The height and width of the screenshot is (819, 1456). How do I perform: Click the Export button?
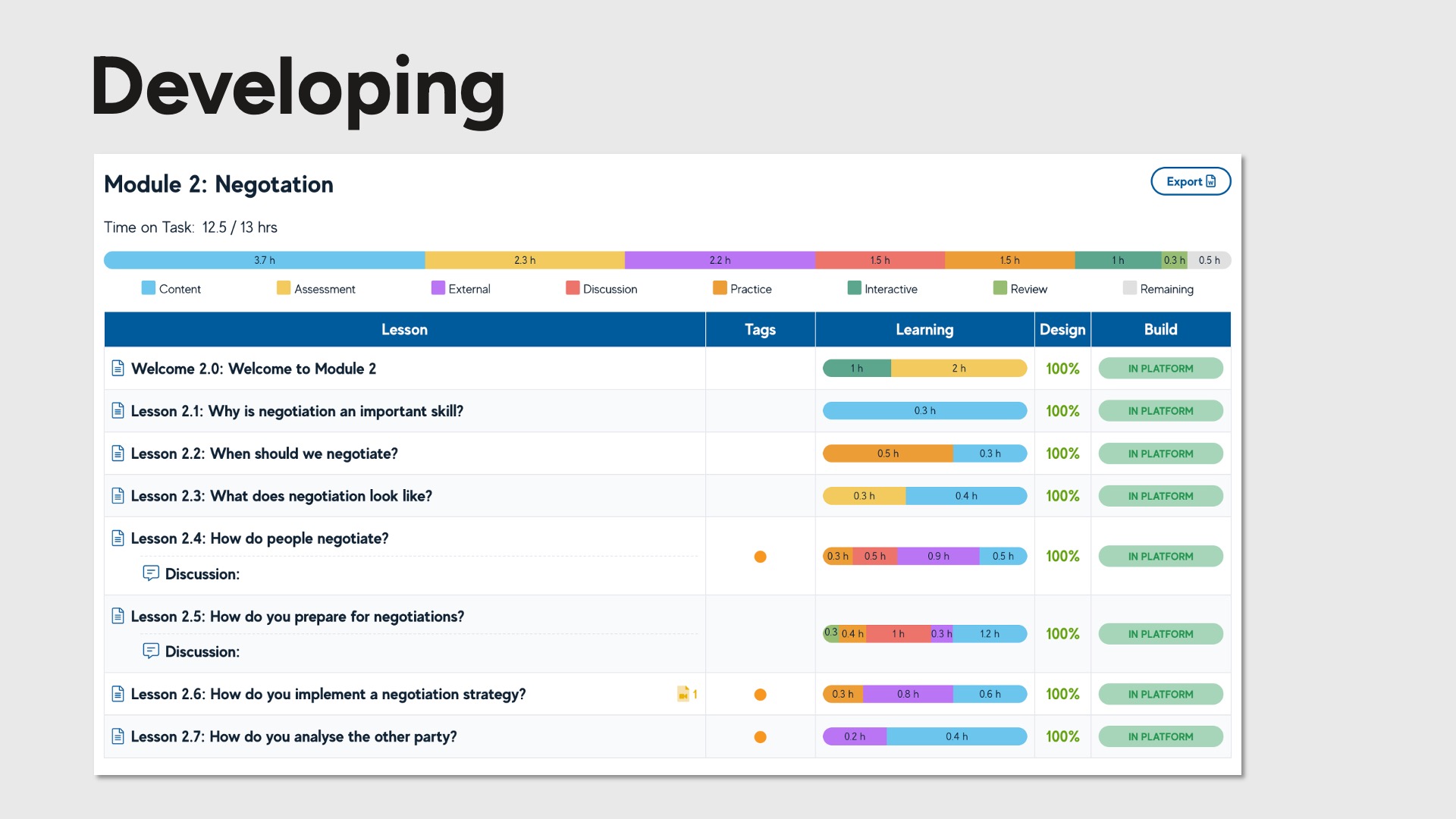[1191, 181]
